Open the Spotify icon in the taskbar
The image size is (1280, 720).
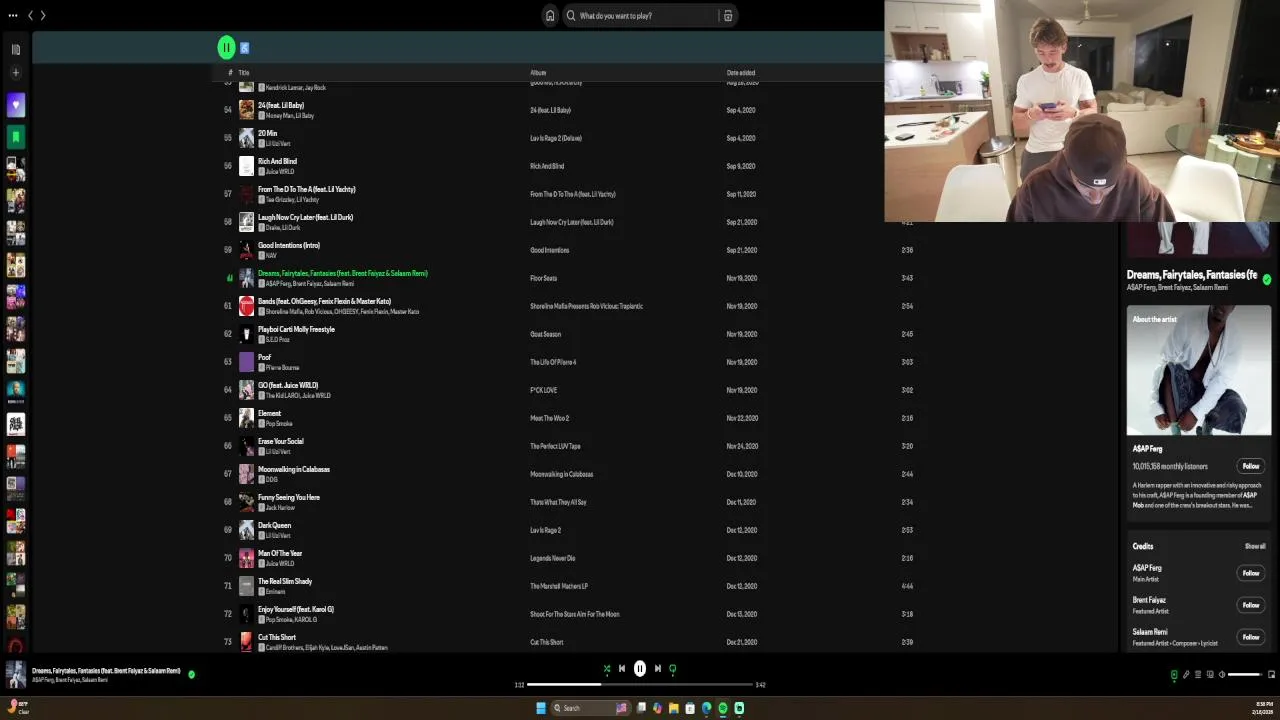pos(722,708)
